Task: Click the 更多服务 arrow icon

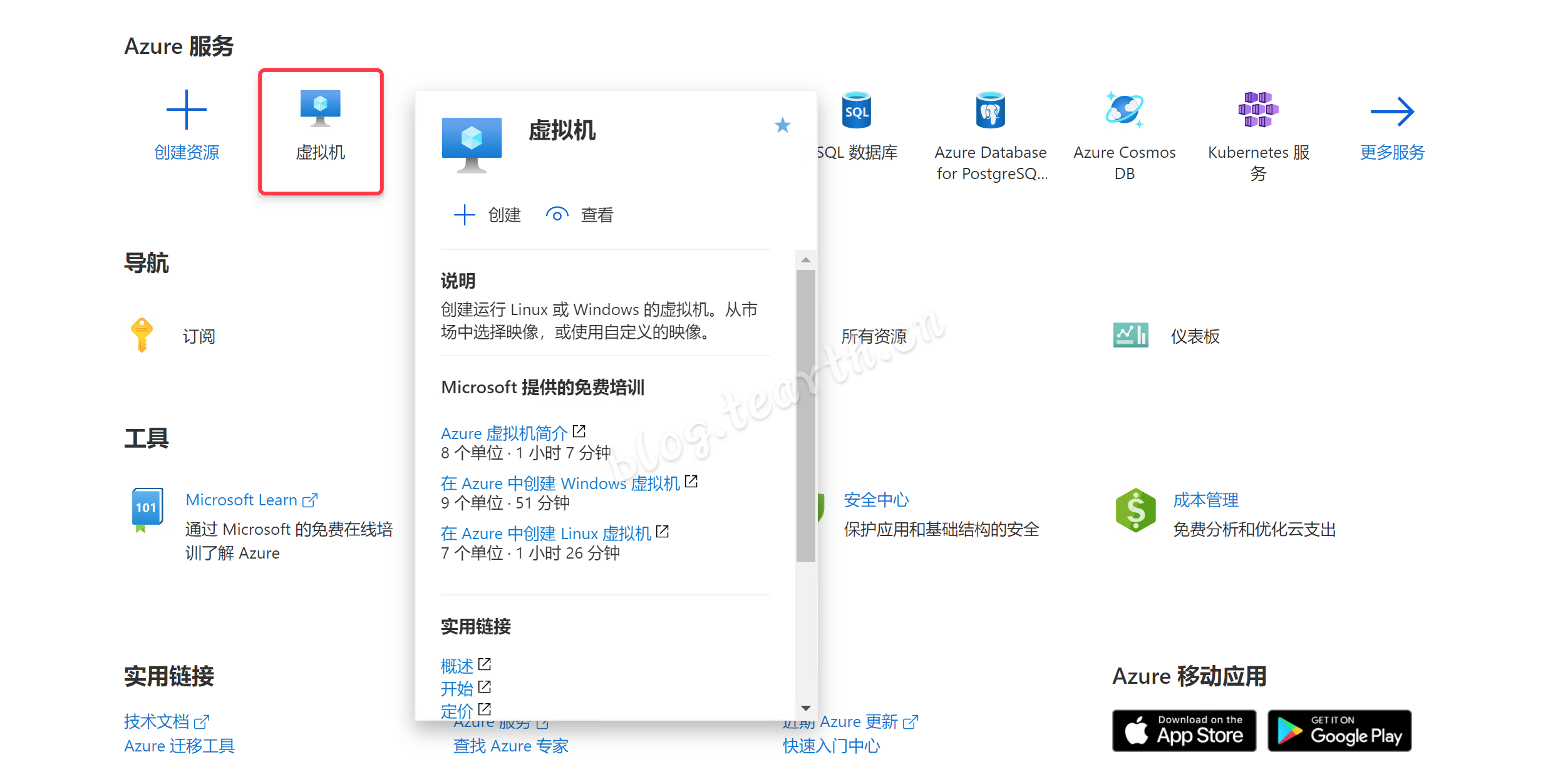Action: tap(1392, 111)
